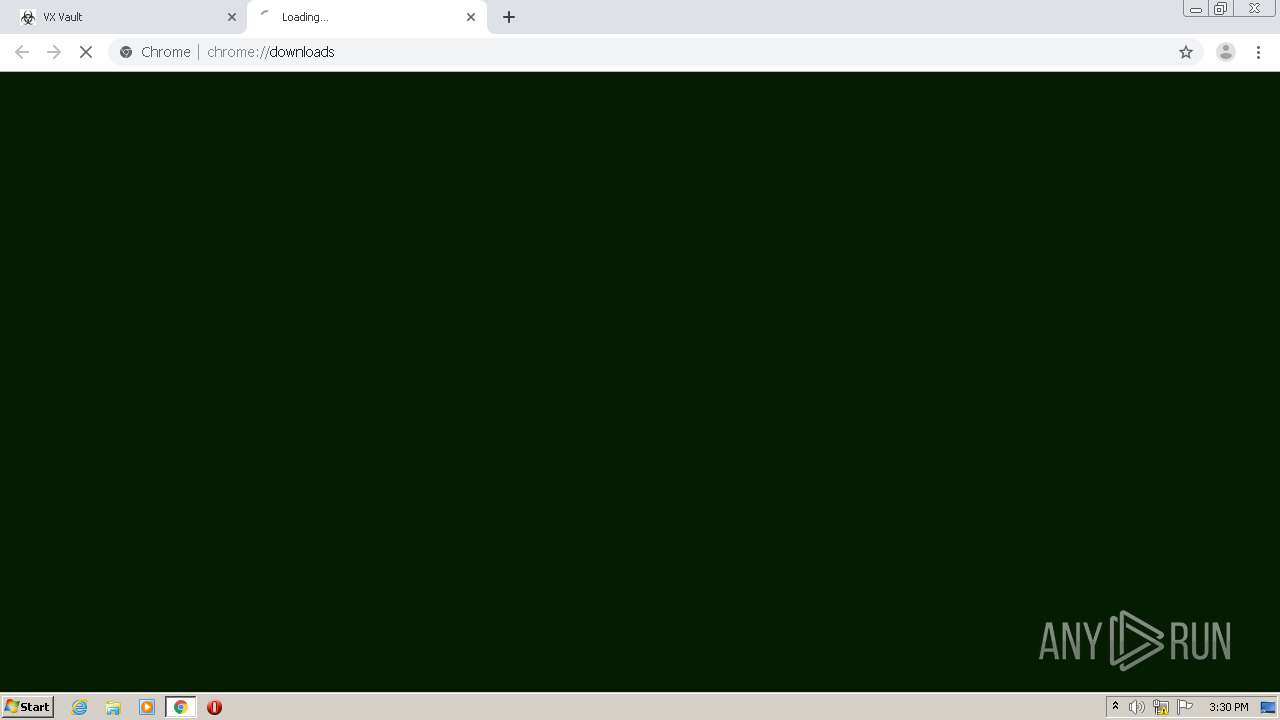This screenshot has height=720, width=1280.
Task: Minimize the Chrome window
Action: coord(1195,9)
